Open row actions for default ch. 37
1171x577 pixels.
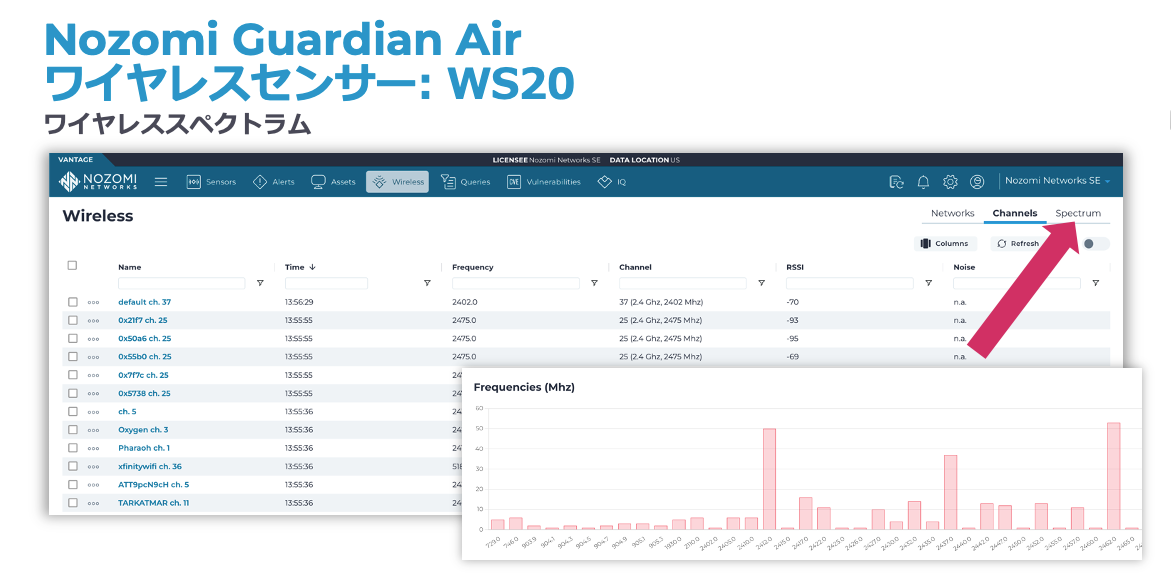pos(93,302)
